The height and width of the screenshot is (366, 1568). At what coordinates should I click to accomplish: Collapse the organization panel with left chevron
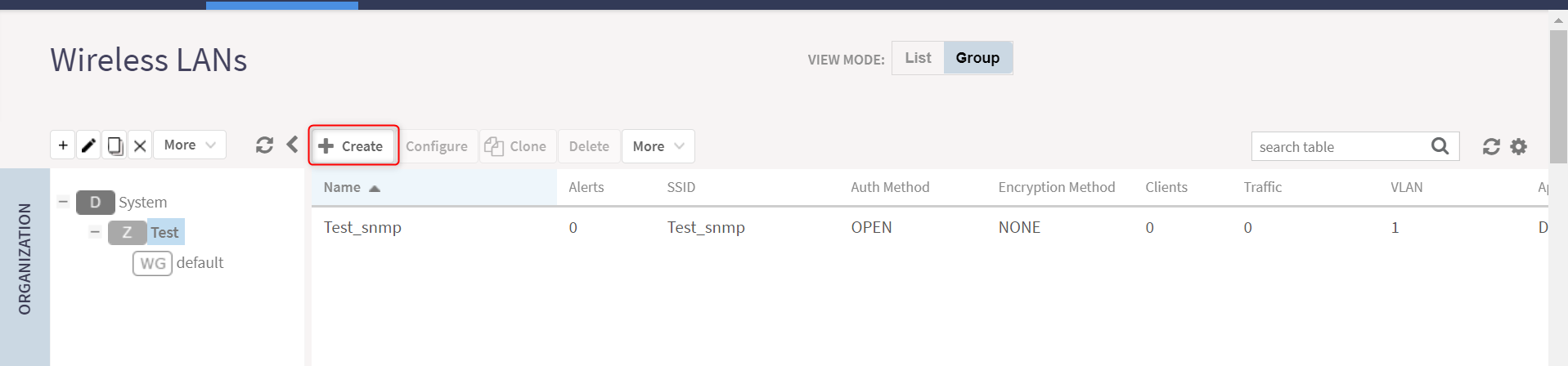[292, 145]
